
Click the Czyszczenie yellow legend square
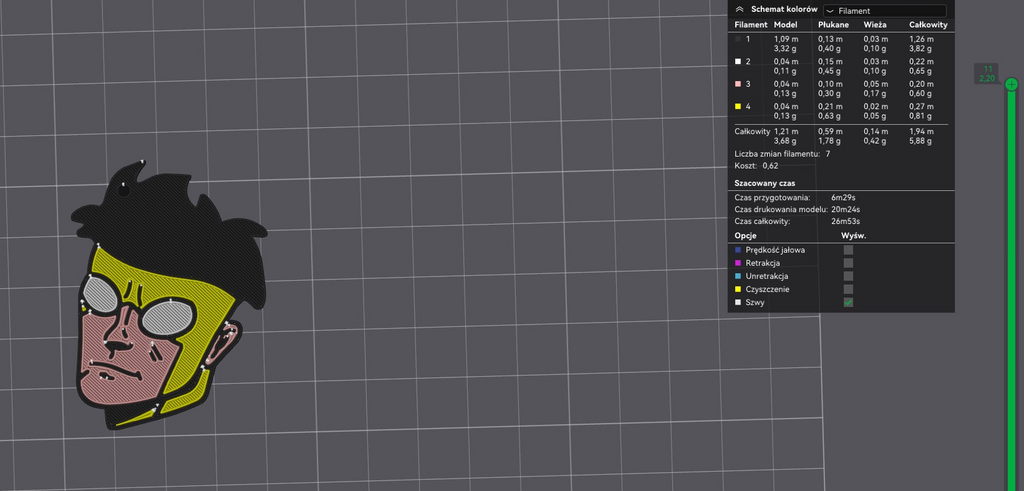[x=738, y=289]
